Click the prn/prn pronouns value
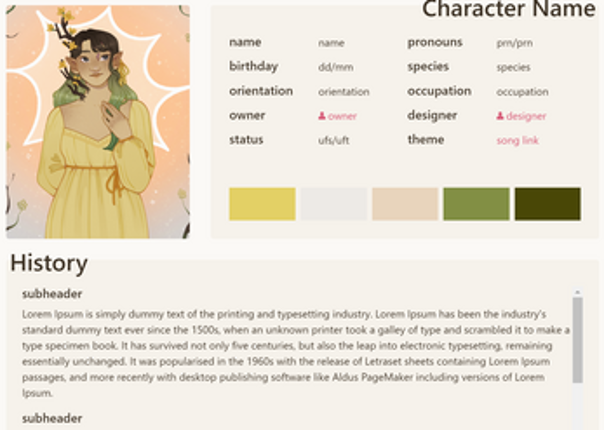Viewport: 604px width, 430px height. (514, 43)
